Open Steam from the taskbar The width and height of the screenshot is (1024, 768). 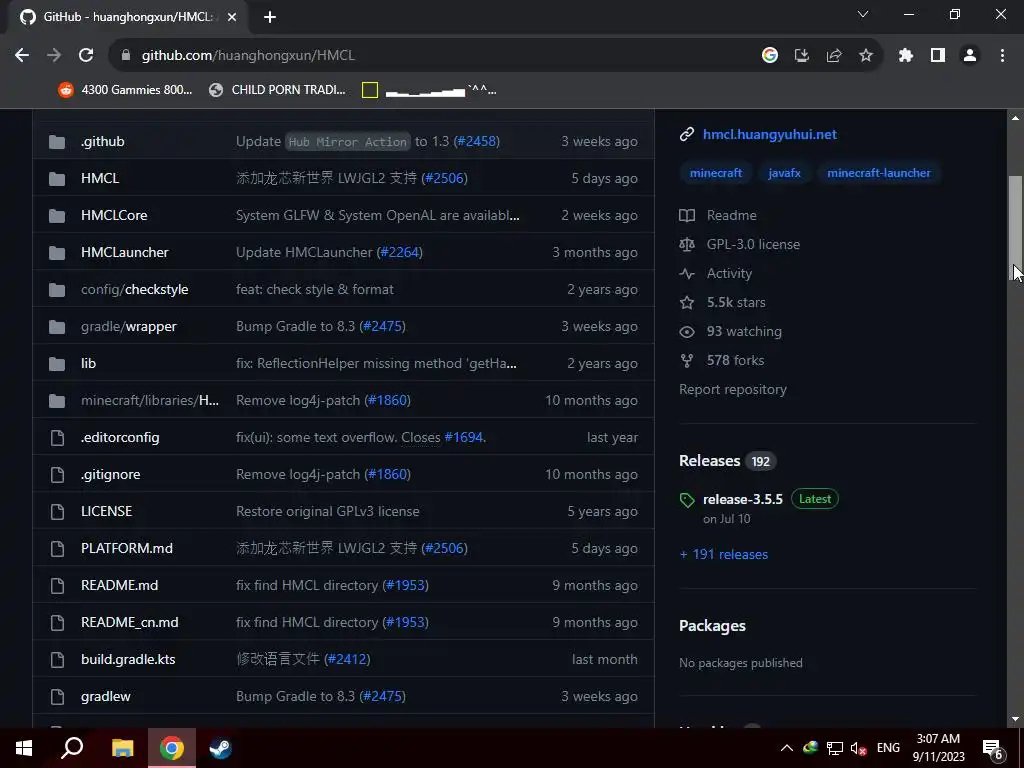[x=220, y=748]
